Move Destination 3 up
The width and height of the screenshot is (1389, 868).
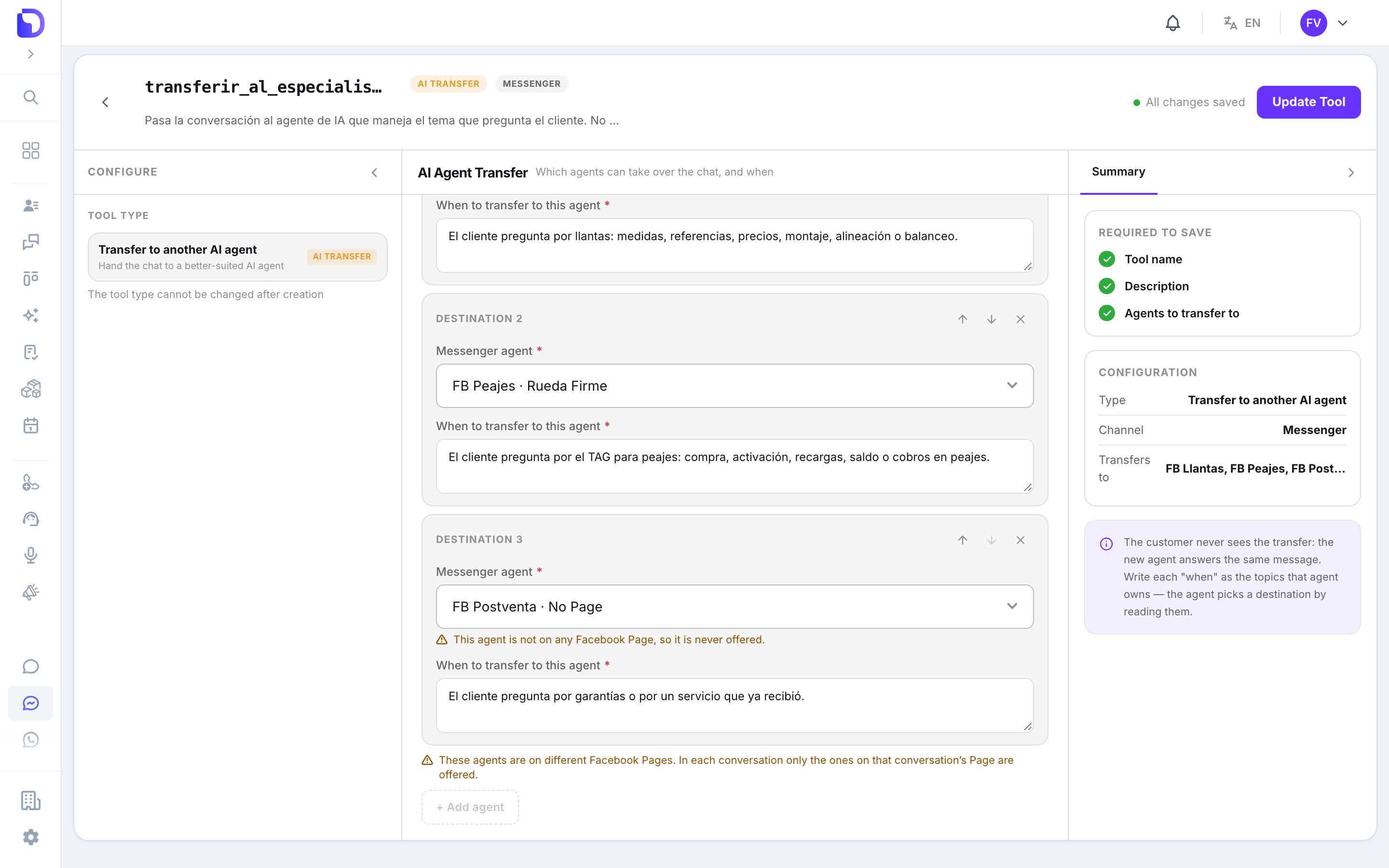click(x=963, y=540)
